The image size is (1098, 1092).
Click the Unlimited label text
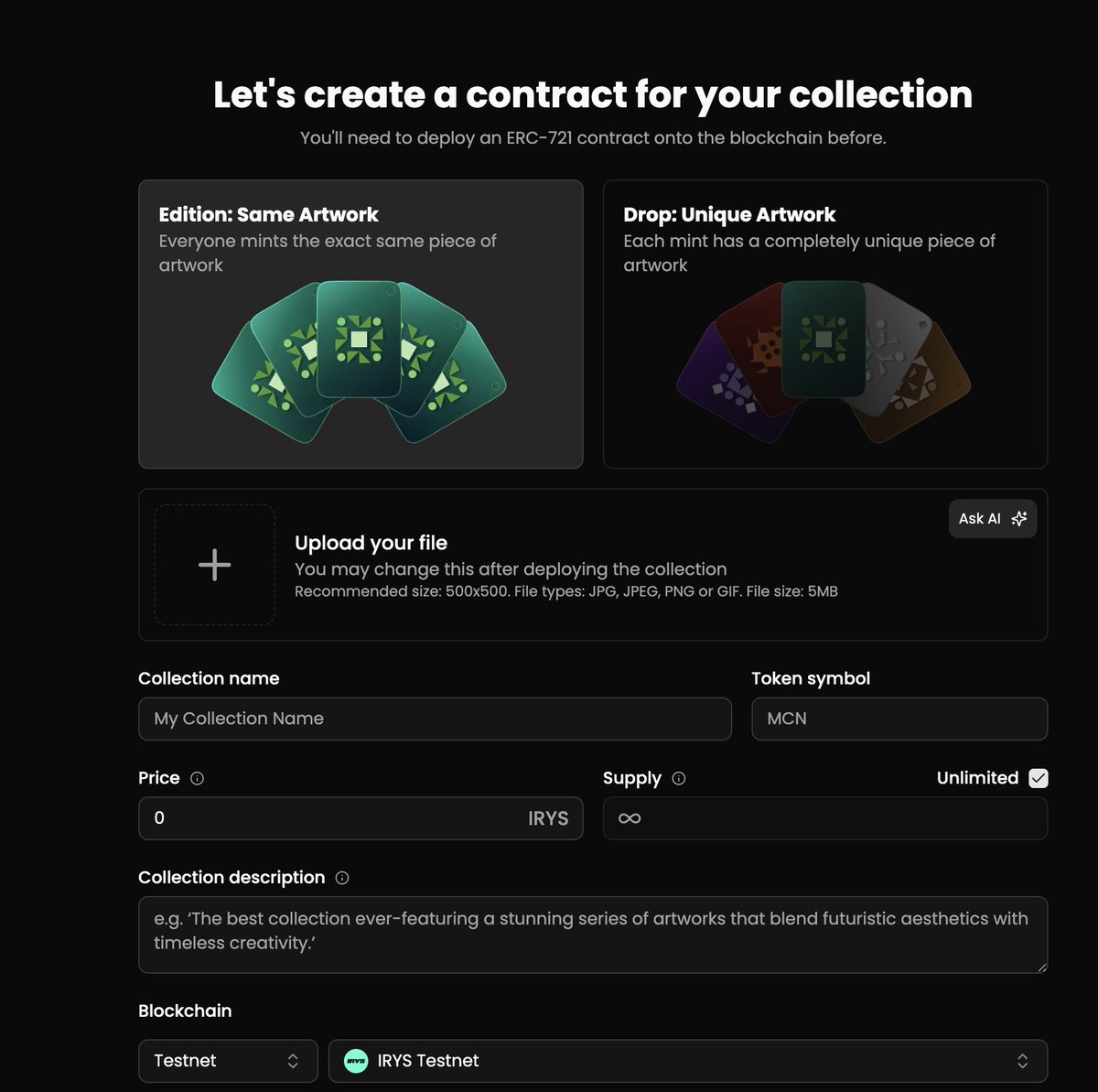(x=977, y=778)
